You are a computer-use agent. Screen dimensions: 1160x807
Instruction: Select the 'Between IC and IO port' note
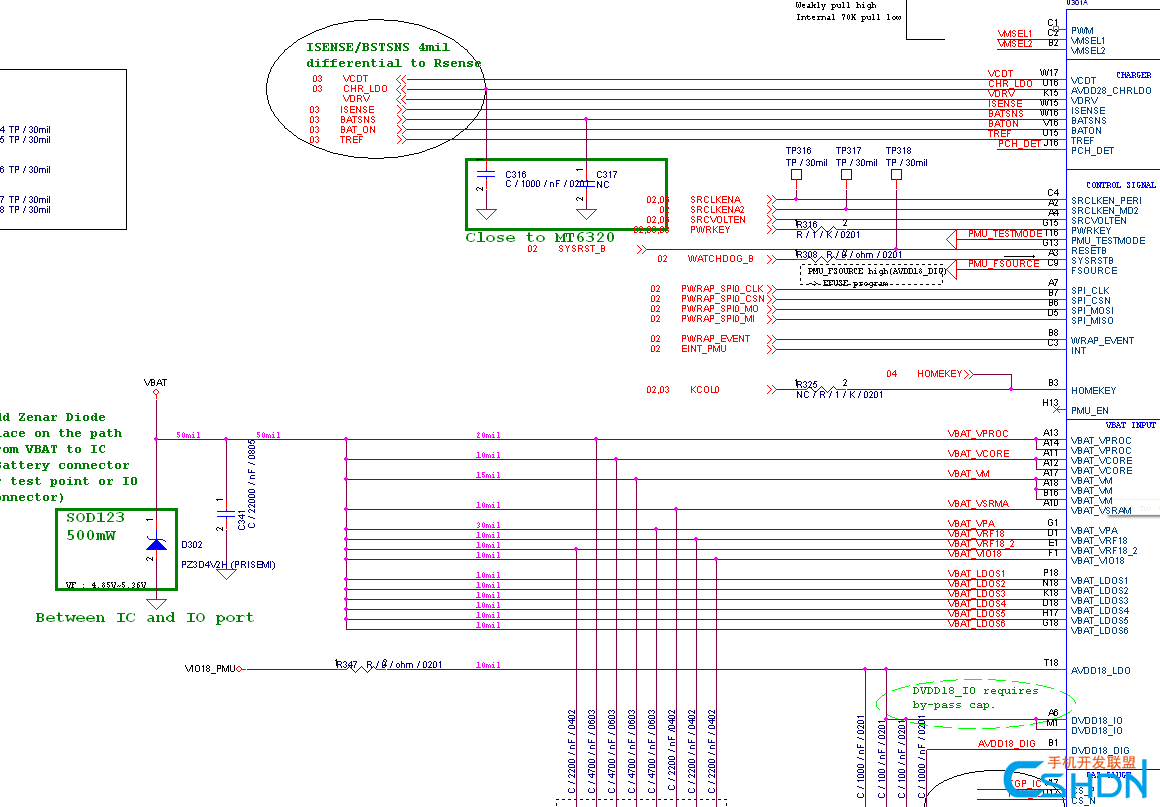coord(144,618)
